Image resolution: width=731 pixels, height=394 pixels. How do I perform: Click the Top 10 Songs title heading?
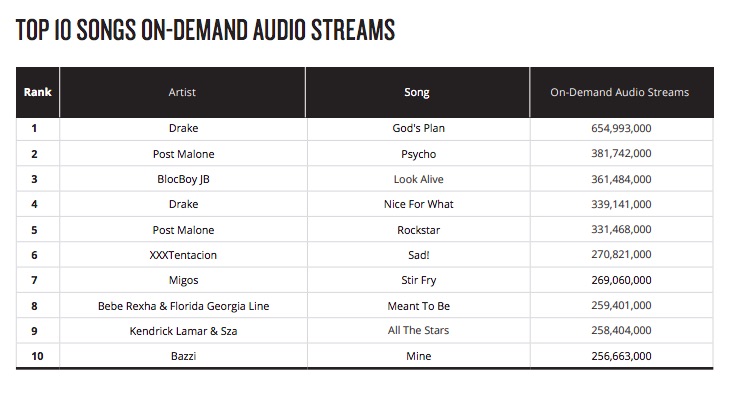pos(205,30)
